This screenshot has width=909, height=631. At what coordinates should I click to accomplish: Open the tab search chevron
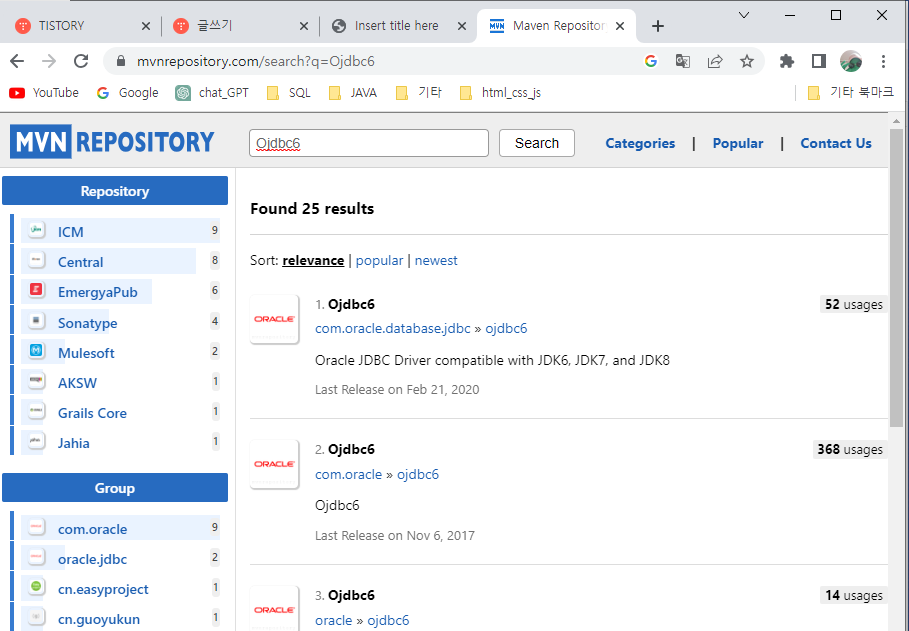[744, 15]
